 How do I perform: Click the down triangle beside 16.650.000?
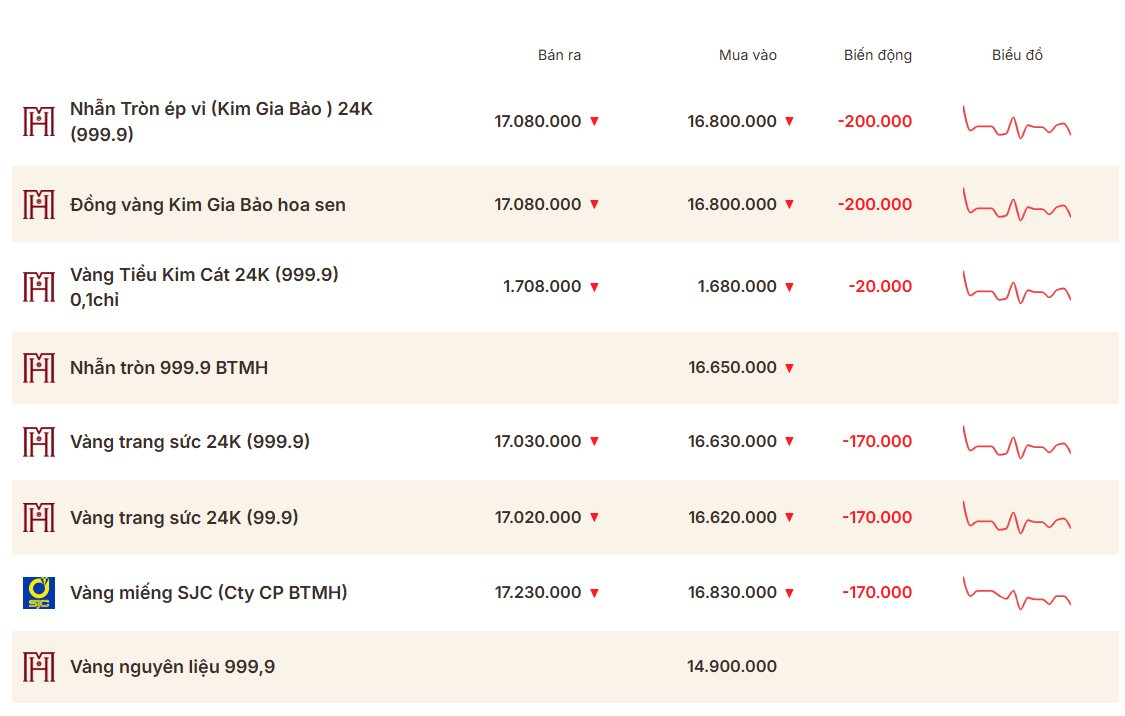coord(790,367)
